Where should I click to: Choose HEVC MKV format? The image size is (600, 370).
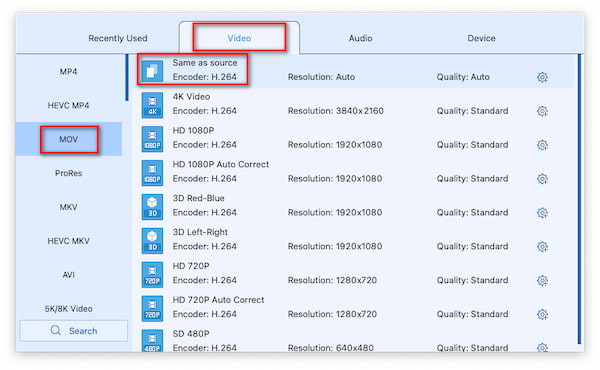click(68, 241)
